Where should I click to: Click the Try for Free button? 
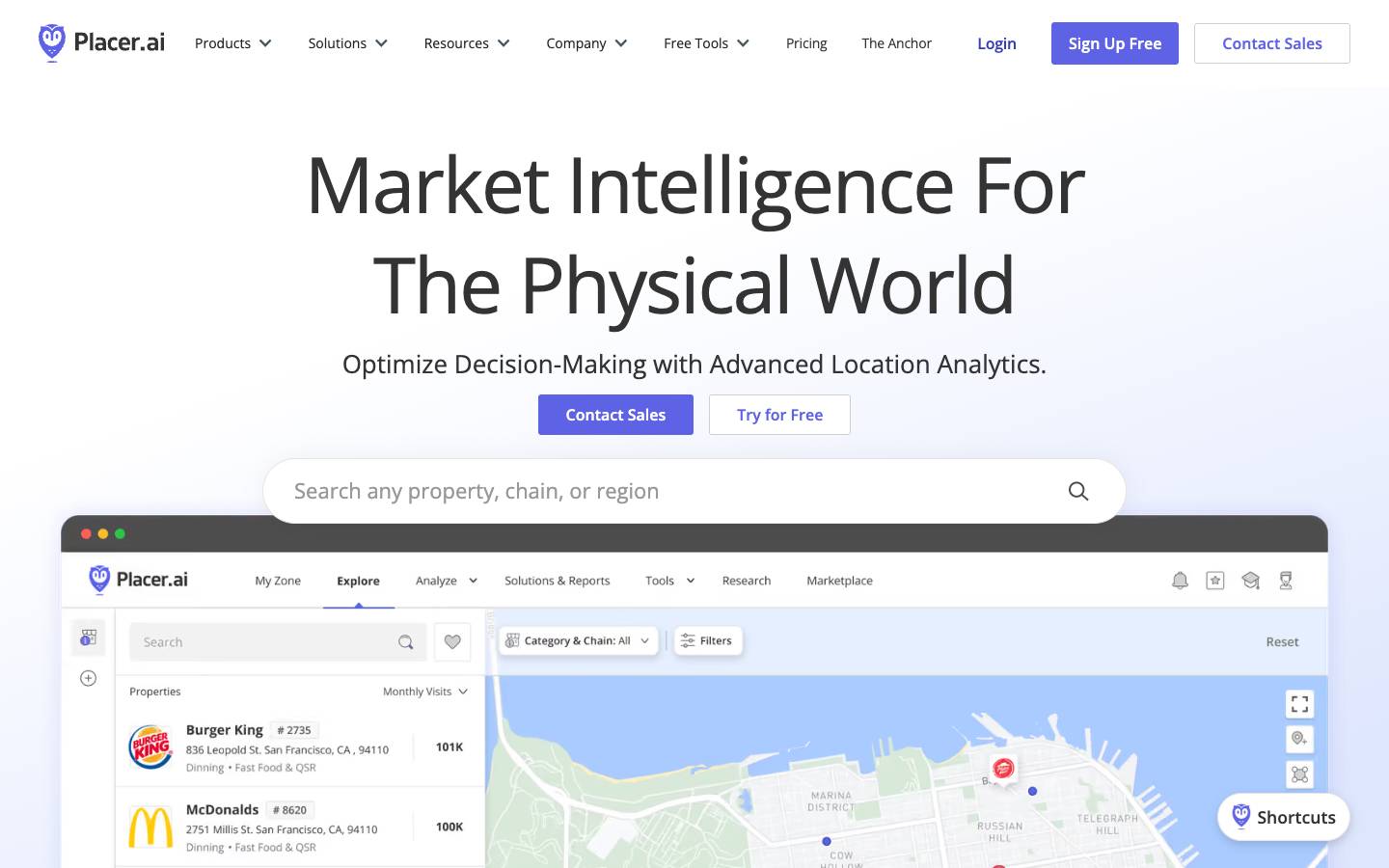point(779,415)
